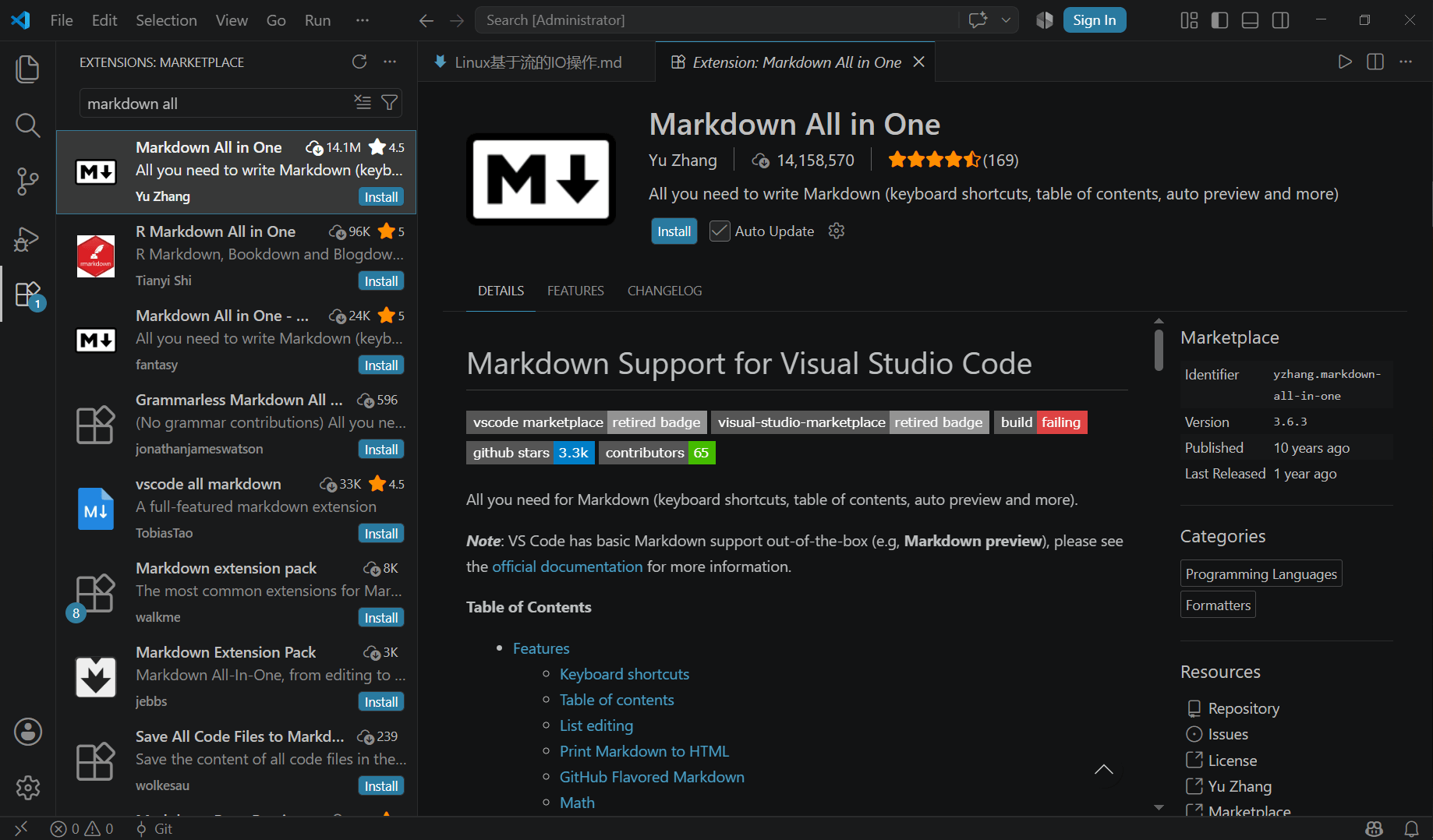Image resolution: width=1433 pixels, height=840 pixels.
Task: Open the Source Control view
Action: pyautogui.click(x=28, y=182)
